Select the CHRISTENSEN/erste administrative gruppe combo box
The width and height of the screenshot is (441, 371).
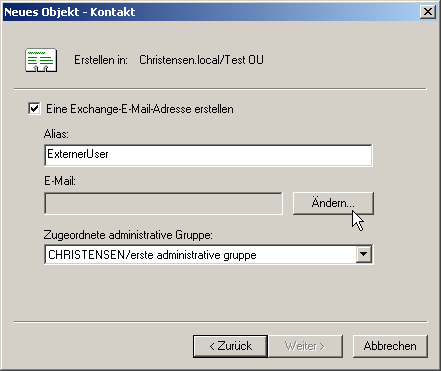click(209, 255)
